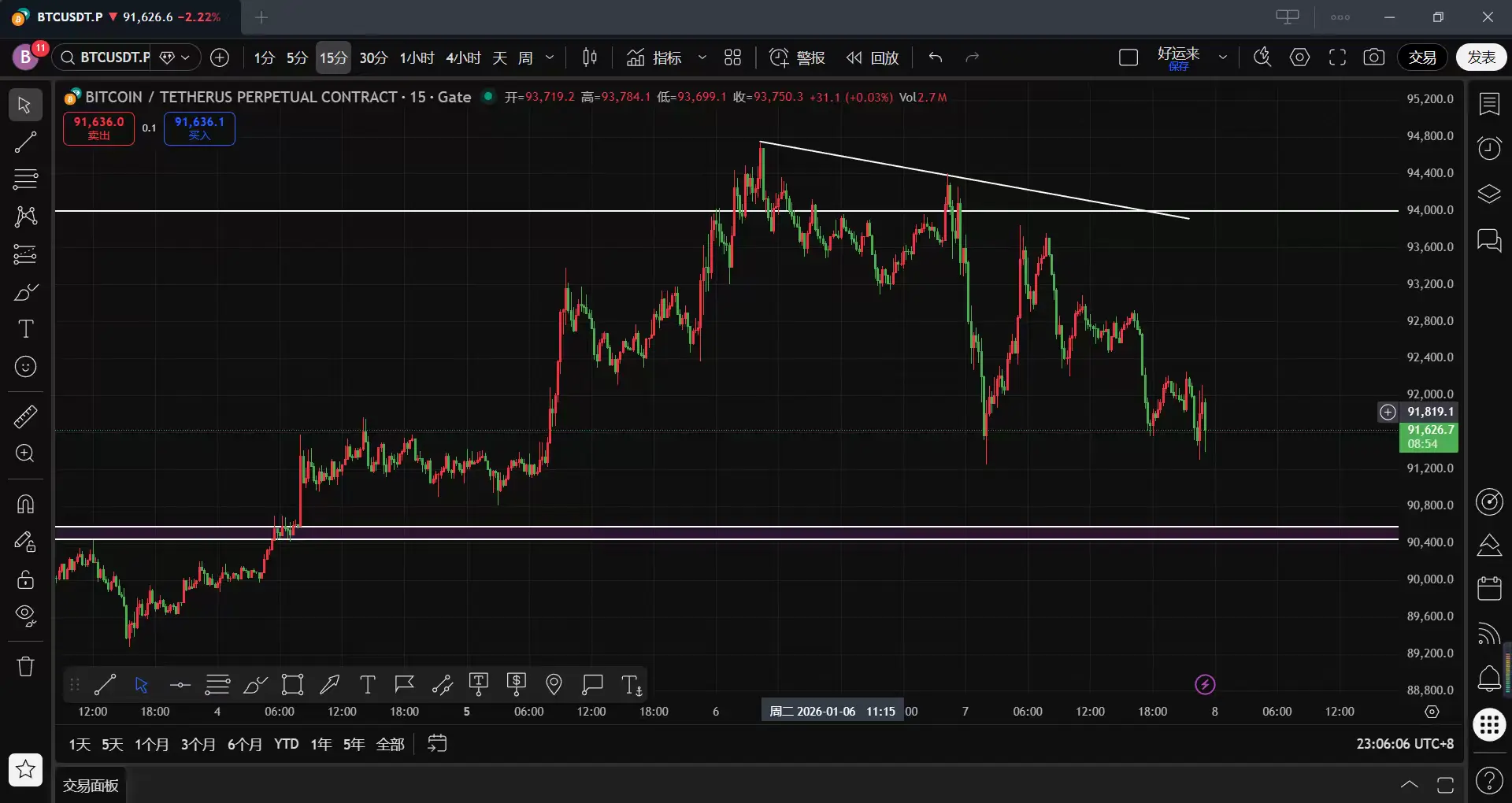Screen dimensions: 1512x803
Task: Open the 指标 indicators dialog
Action: 654,57
